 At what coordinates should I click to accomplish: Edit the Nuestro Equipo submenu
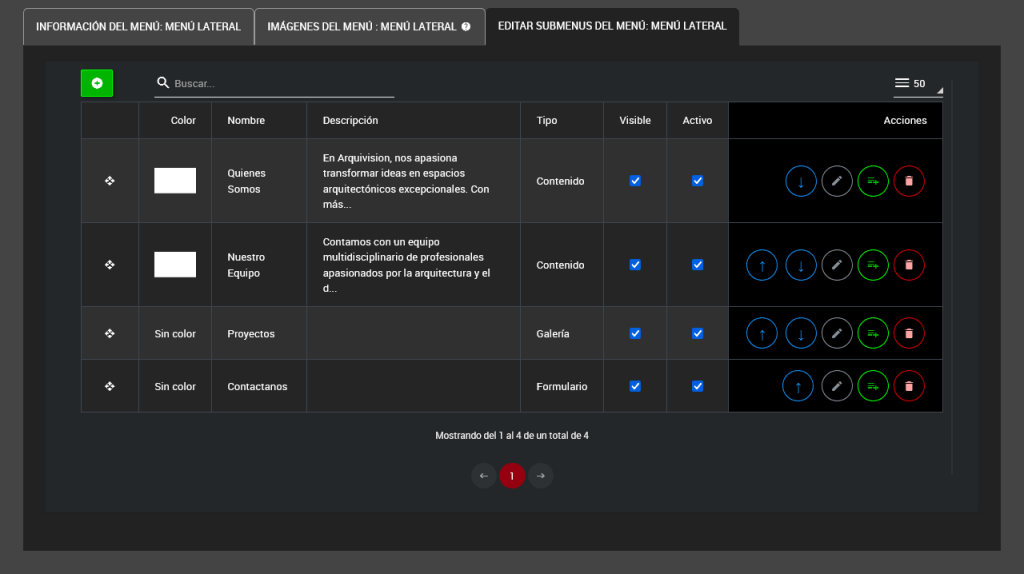pos(837,265)
